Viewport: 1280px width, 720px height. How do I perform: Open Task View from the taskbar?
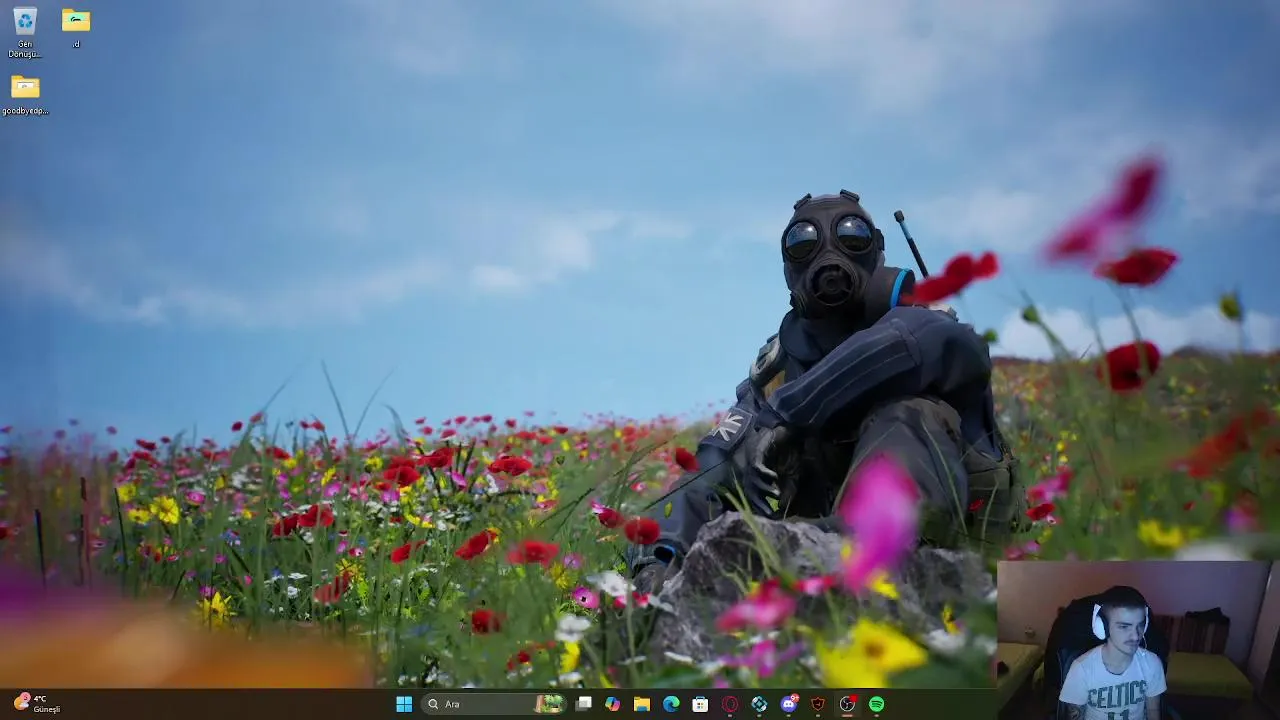(584, 704)
